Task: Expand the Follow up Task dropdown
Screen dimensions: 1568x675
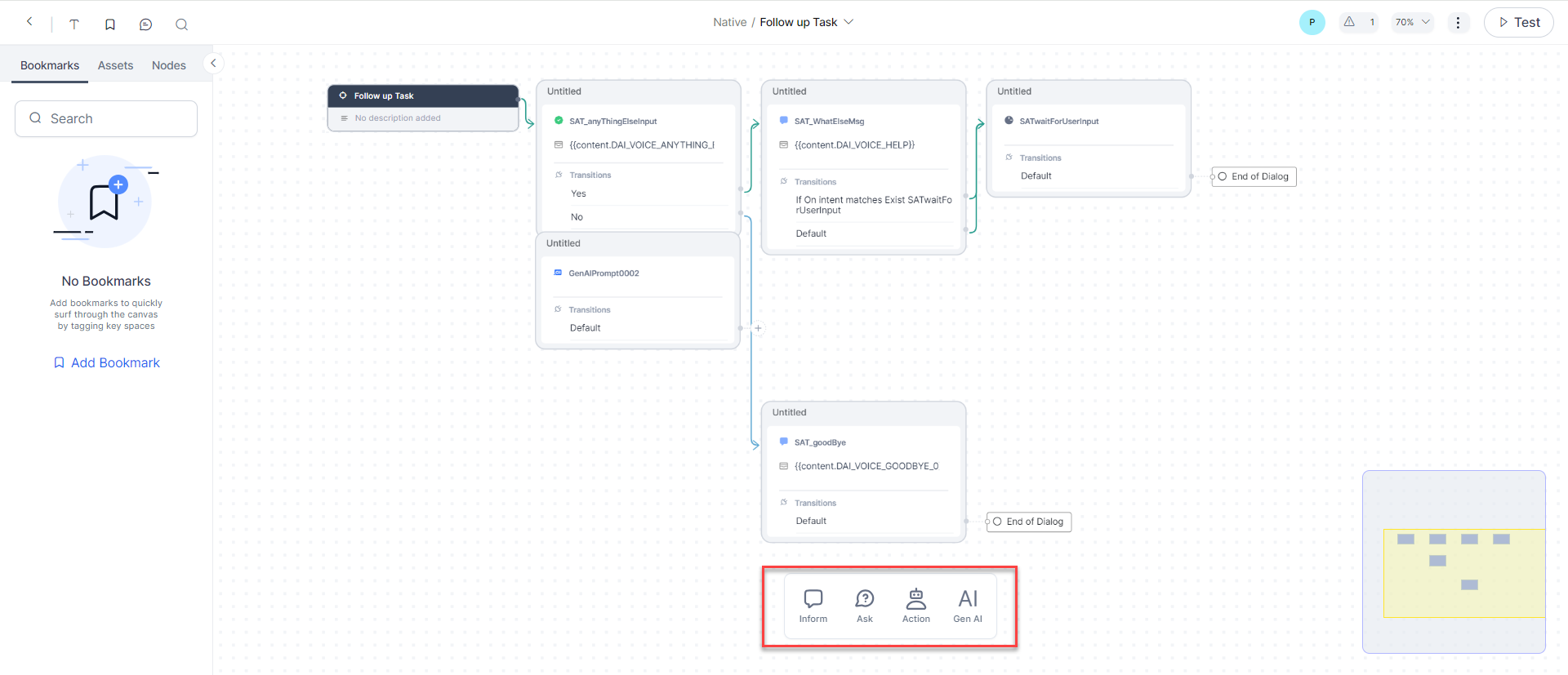Action: tap(849, 22)
